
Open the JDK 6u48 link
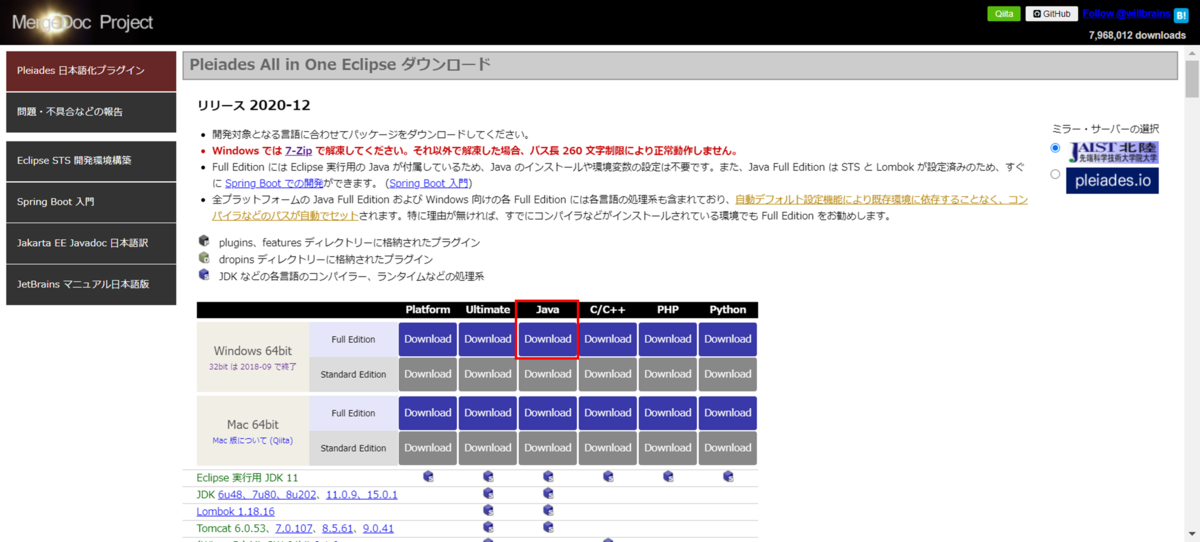click(x=232, y=495)
